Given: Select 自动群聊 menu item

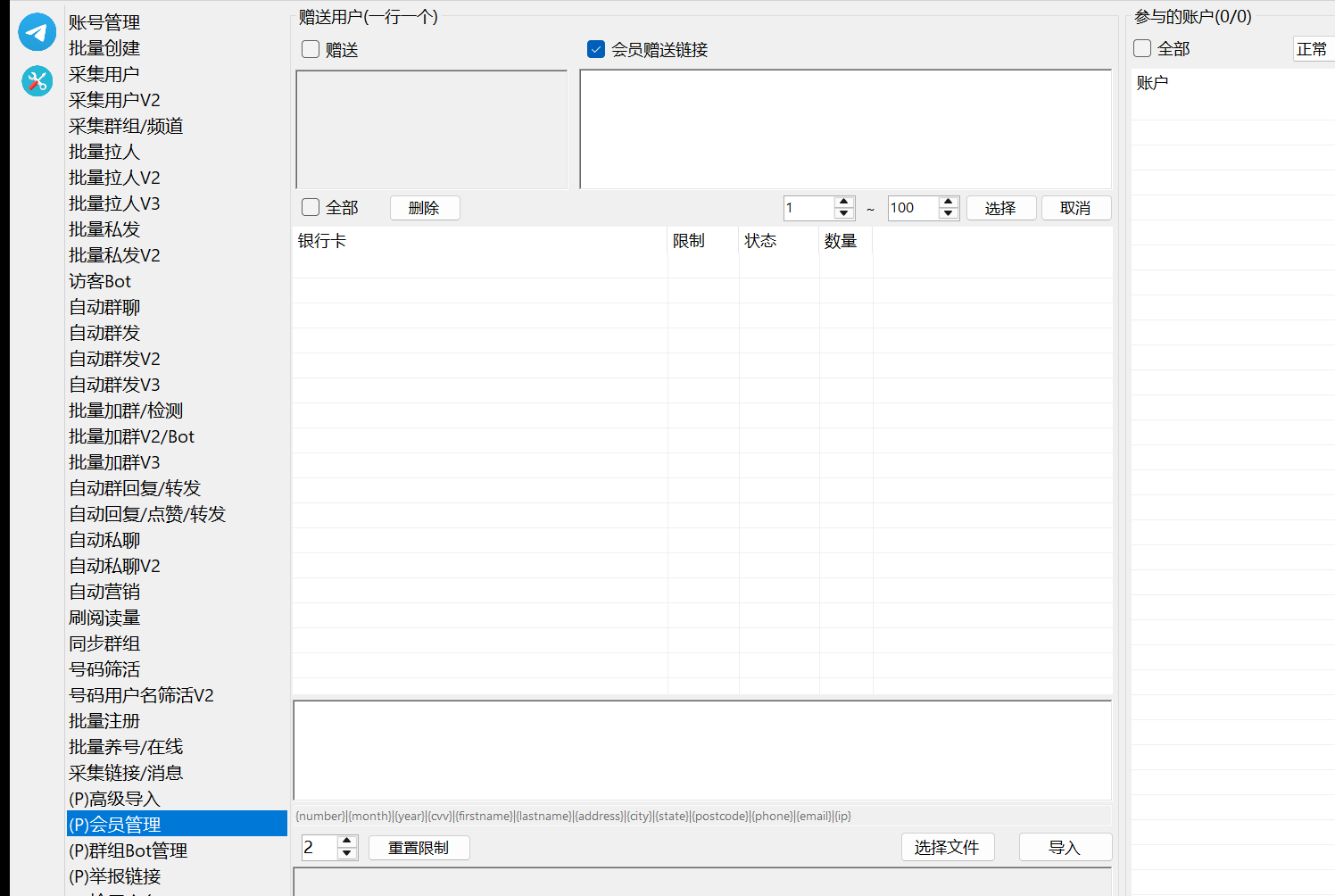Looking at the screenshot, I should 104,307.
